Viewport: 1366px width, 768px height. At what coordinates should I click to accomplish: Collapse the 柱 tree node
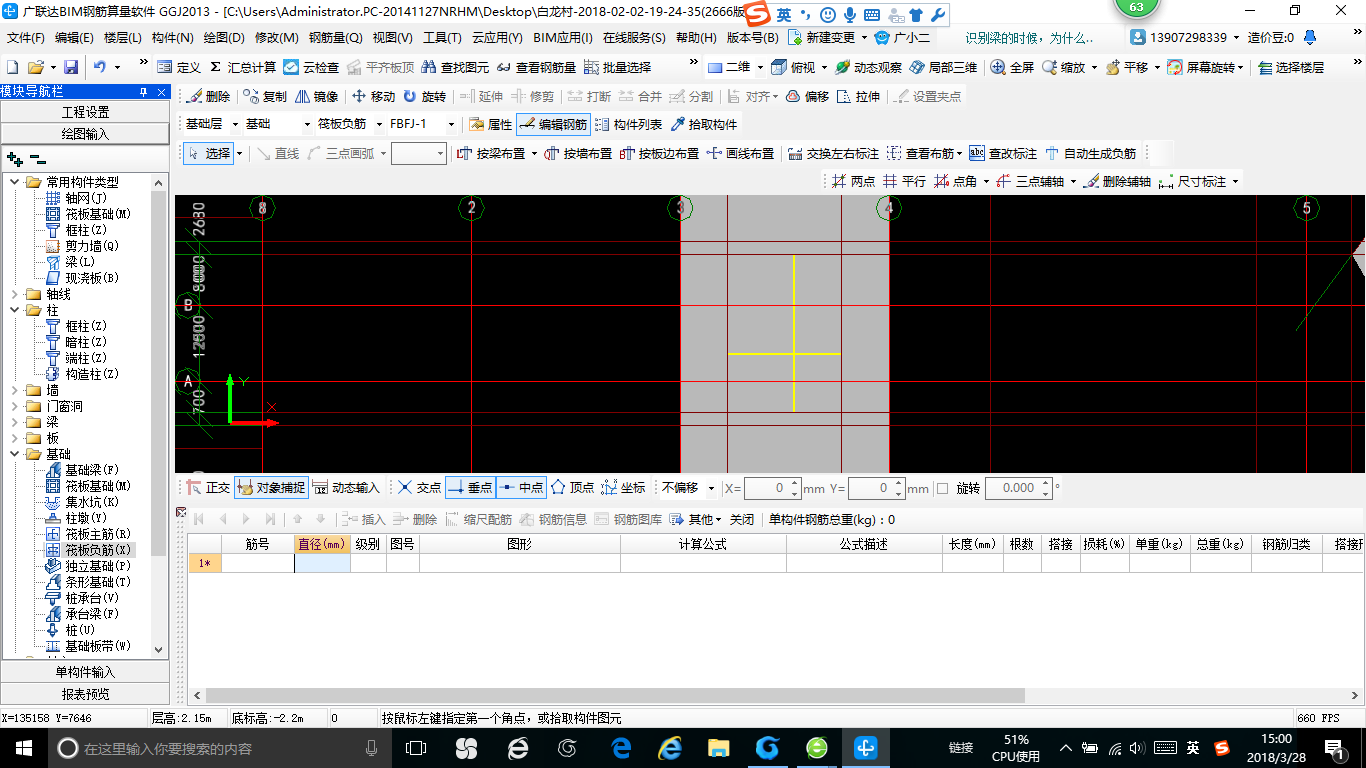(x=15, y=310)
